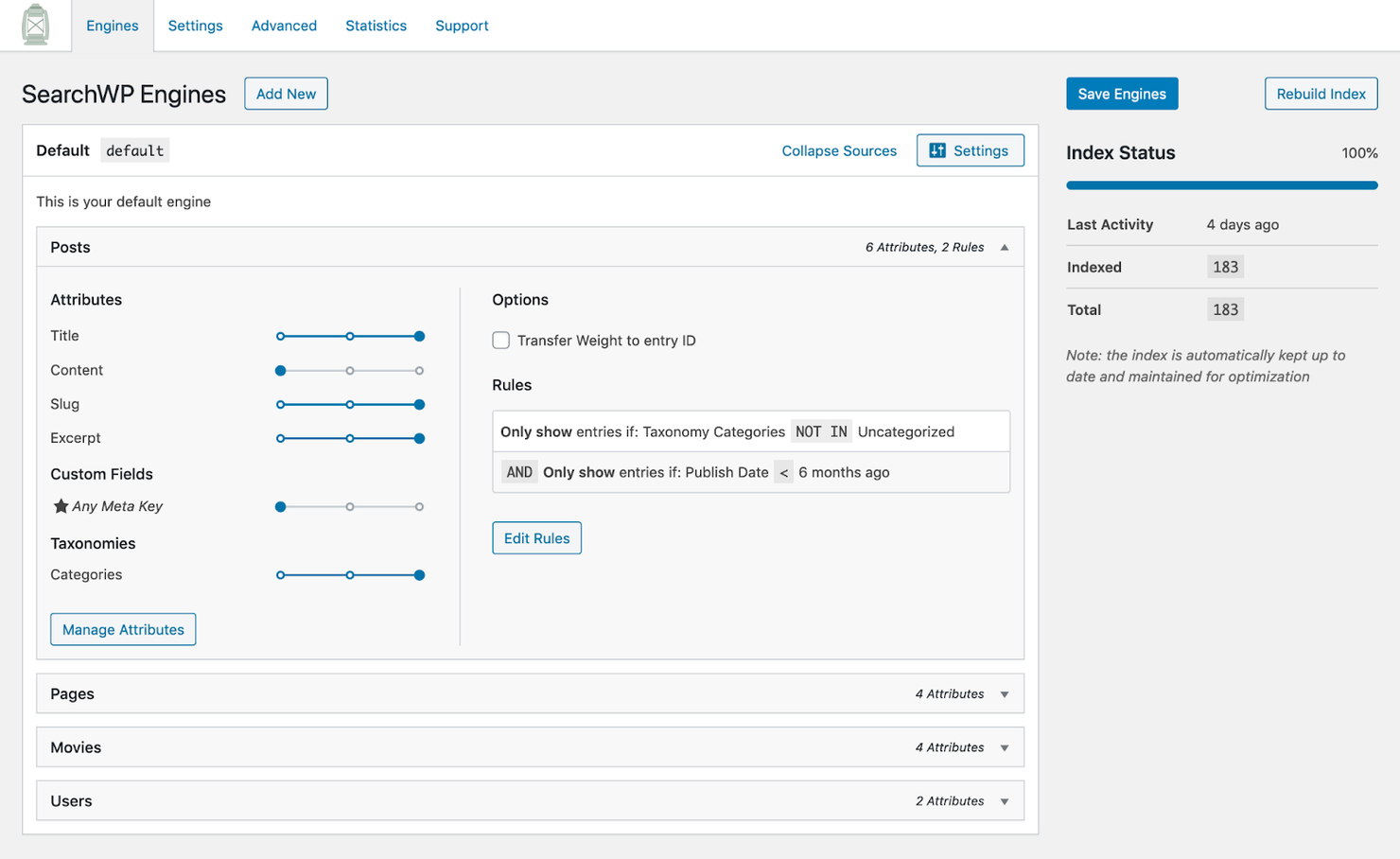Click the SearchWP lantern logo

click(36, 25)
